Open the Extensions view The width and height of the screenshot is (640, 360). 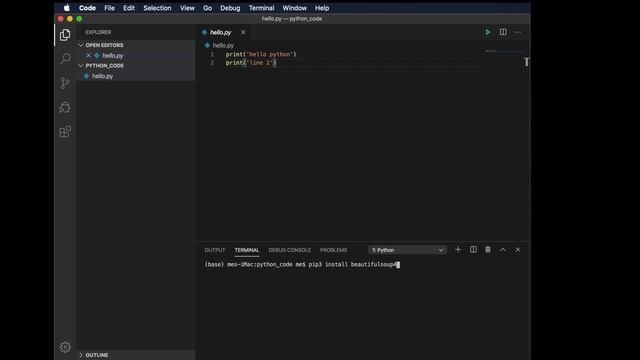point(65,132)
